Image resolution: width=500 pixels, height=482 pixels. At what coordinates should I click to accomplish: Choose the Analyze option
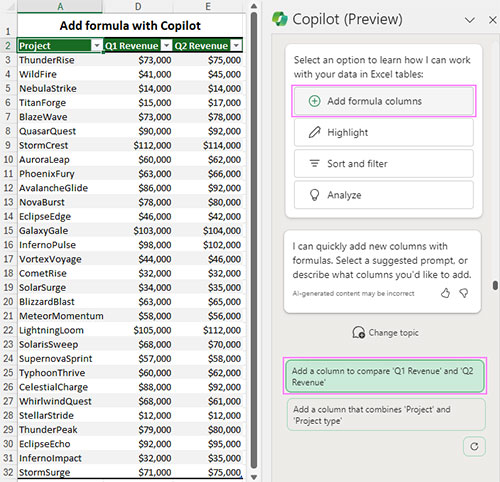(x=384, y=195)
